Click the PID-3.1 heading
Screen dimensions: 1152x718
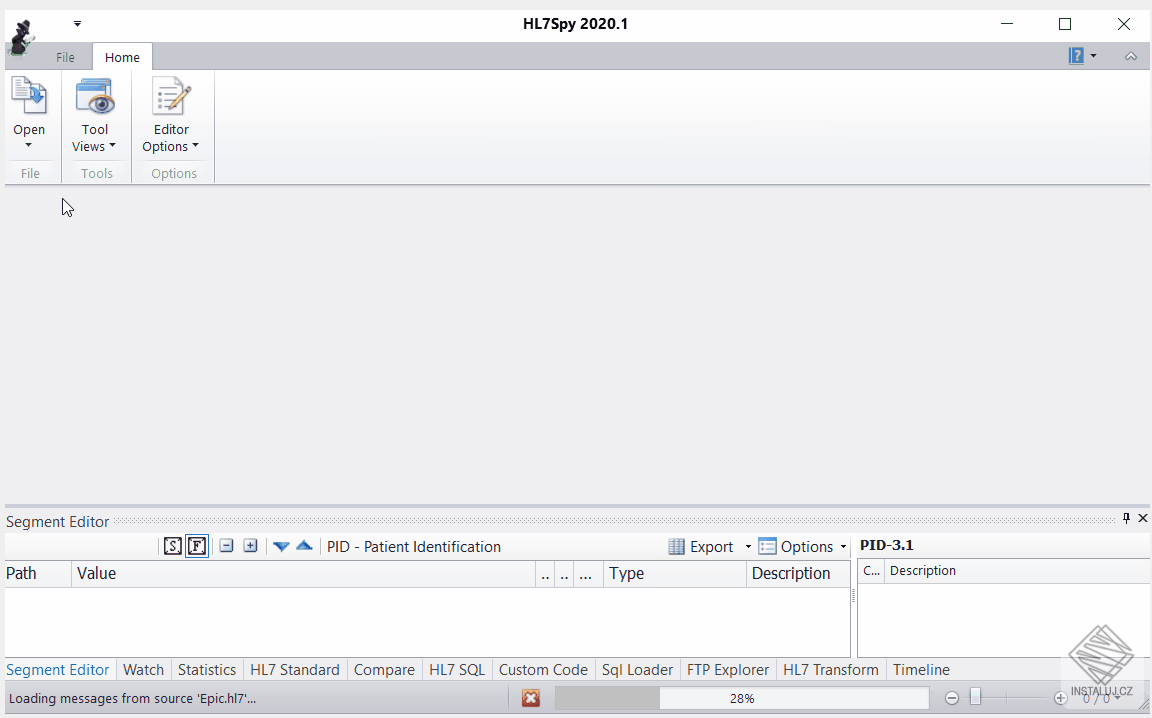(887, 545)
